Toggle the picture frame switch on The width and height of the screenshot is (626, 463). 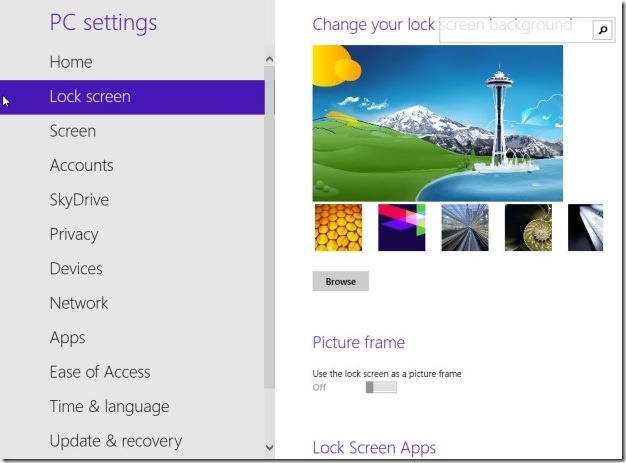pos(381,387)
